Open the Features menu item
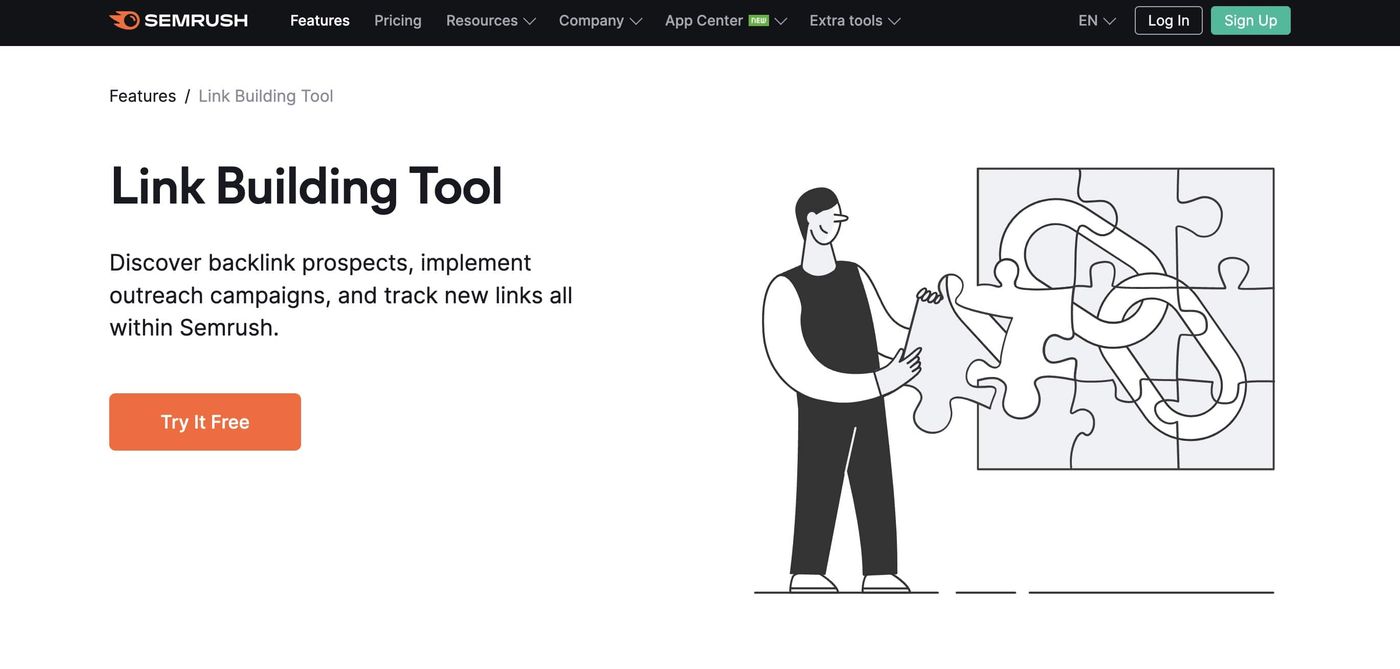This screenshot has height=669, width=1400. 320,20
